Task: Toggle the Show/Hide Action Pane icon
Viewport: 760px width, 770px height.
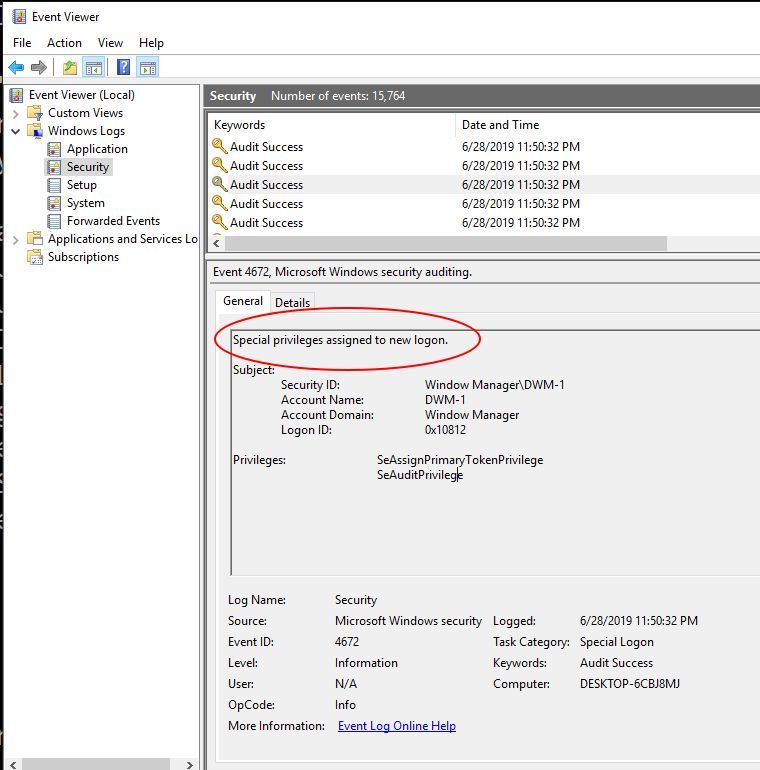Action: [148, 67]
